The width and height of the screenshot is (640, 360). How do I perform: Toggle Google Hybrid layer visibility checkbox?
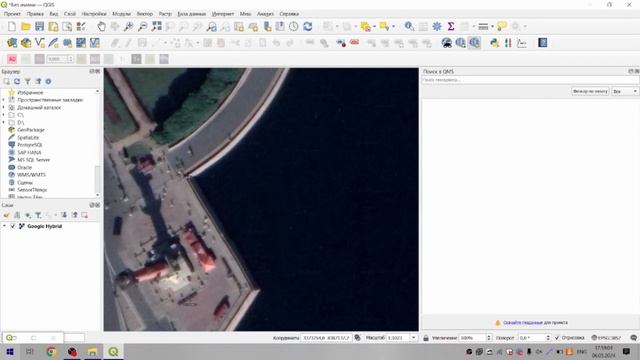pyautogui.click(x=13, y=226)
